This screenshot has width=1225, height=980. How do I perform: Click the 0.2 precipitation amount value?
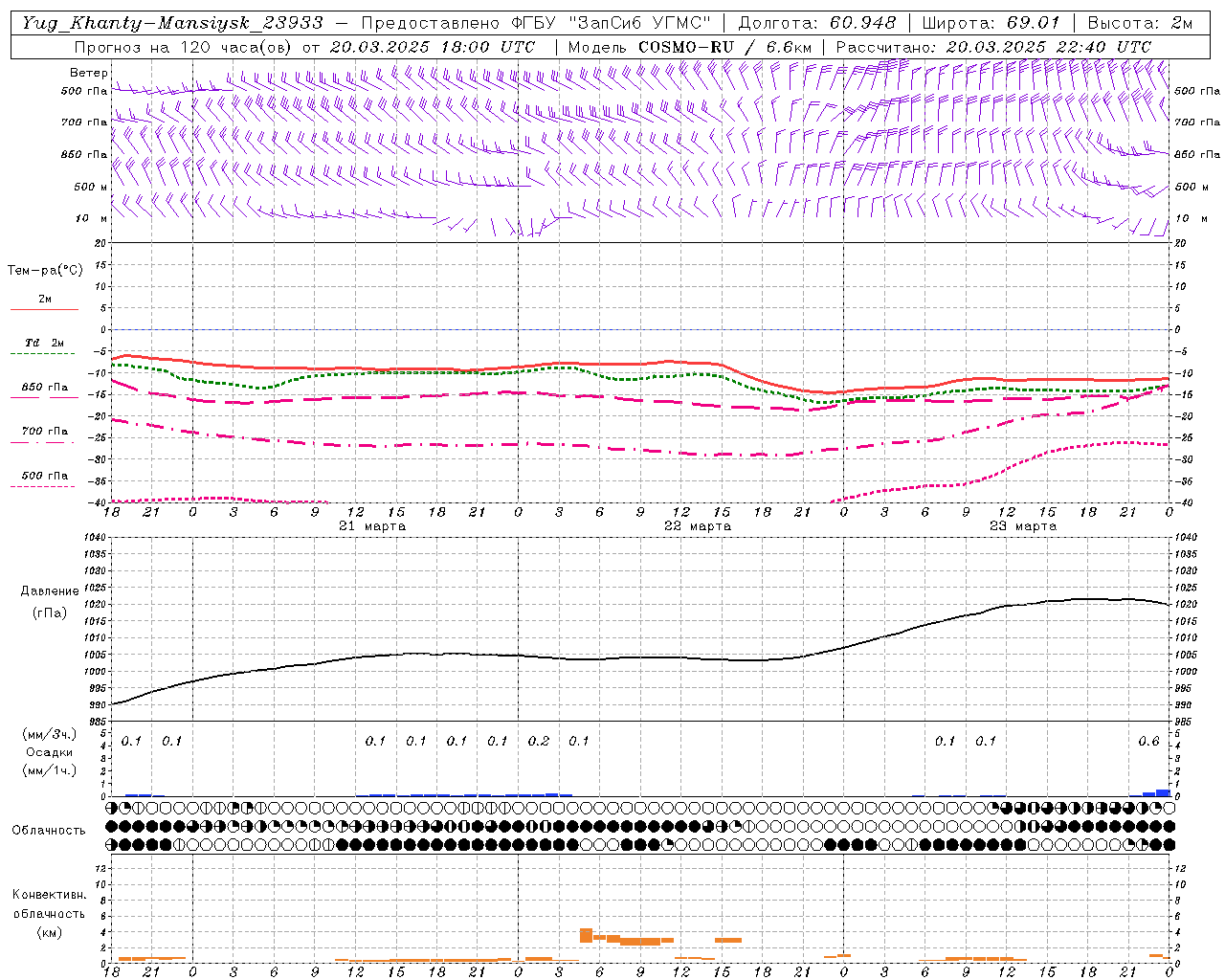tap(539, 742)
